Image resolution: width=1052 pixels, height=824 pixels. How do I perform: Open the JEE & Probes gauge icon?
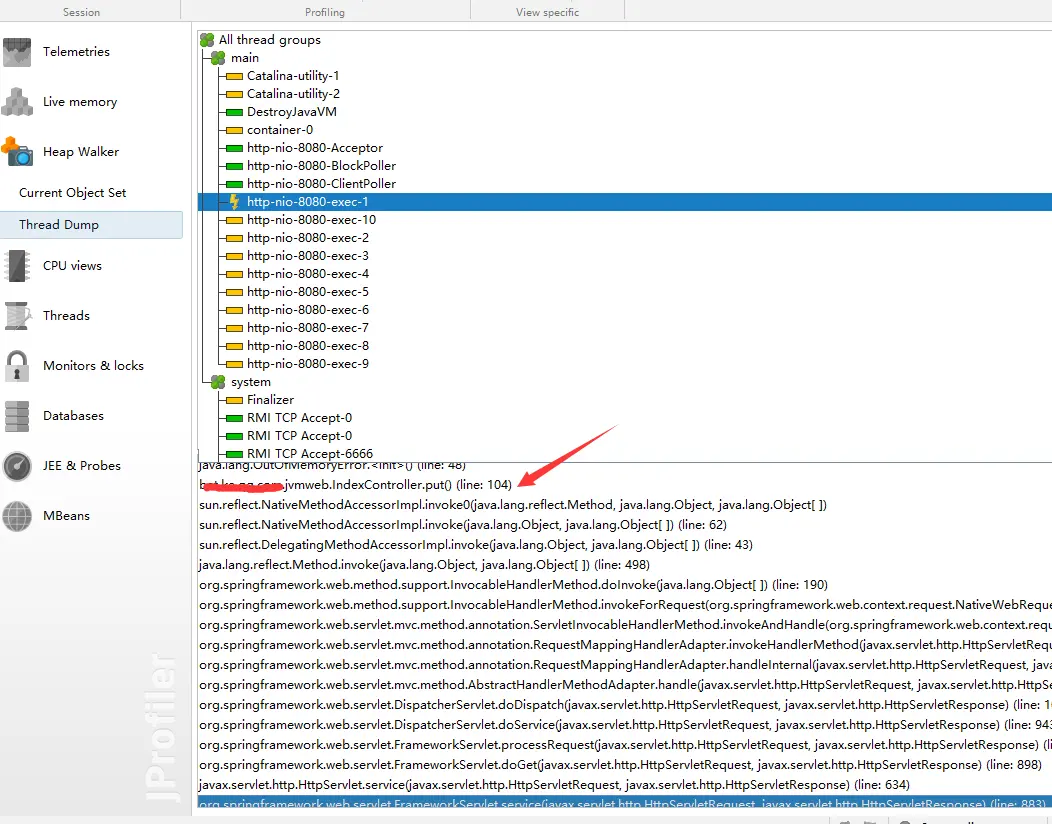point(17,466)
